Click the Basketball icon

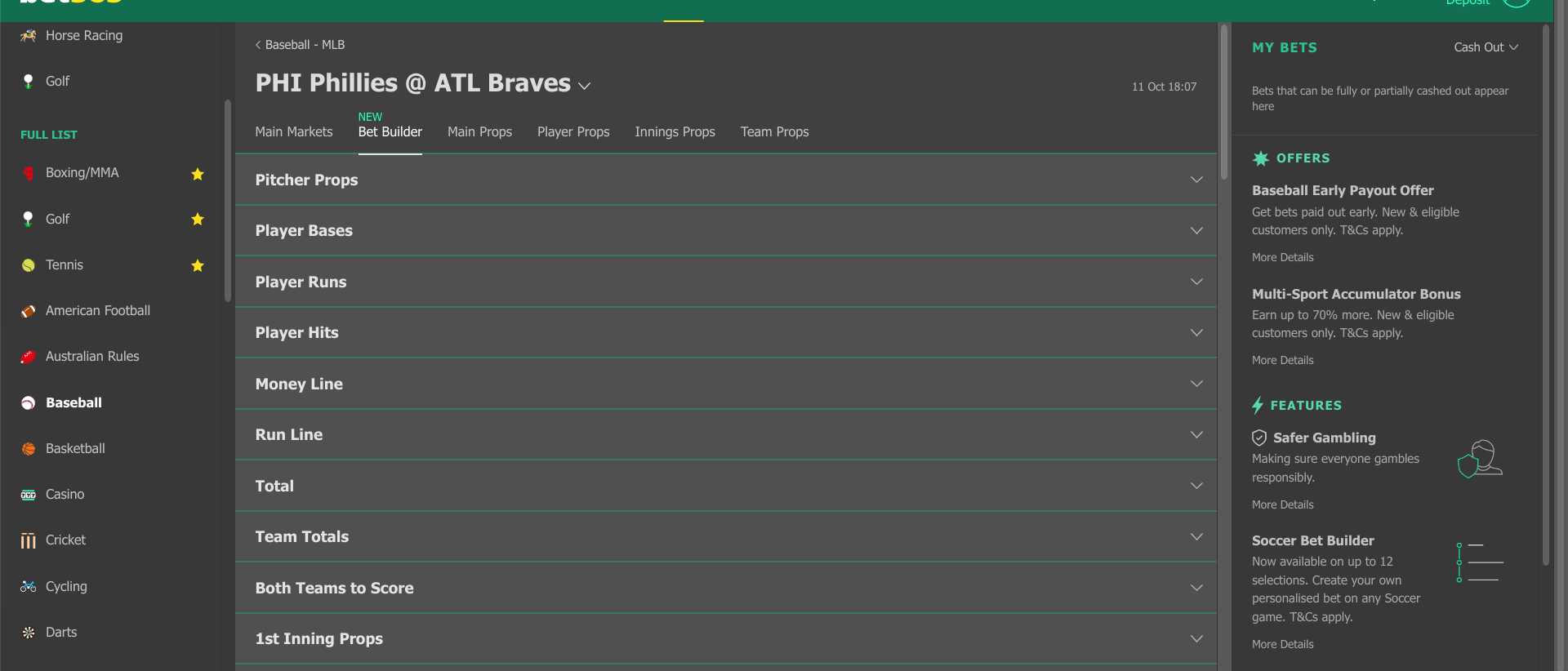coord(29,448)
